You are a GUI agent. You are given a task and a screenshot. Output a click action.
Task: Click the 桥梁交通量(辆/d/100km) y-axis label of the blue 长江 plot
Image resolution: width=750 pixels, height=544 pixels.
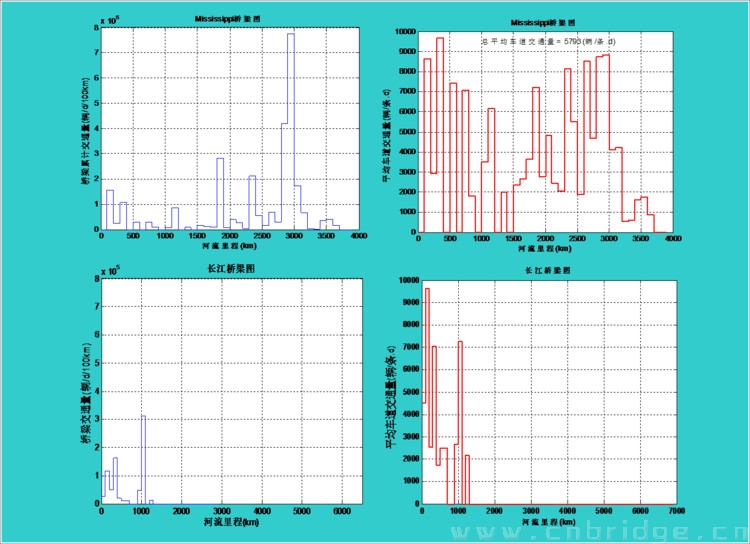point(86,393)
